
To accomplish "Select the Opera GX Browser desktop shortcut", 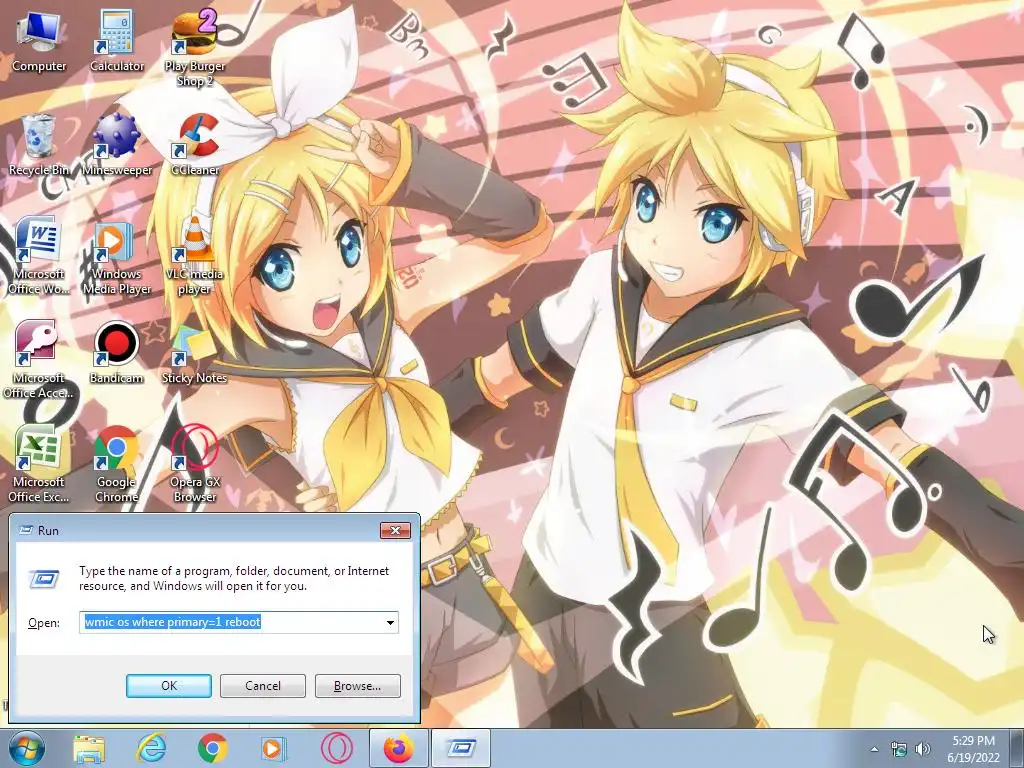I will pos(195,464).
